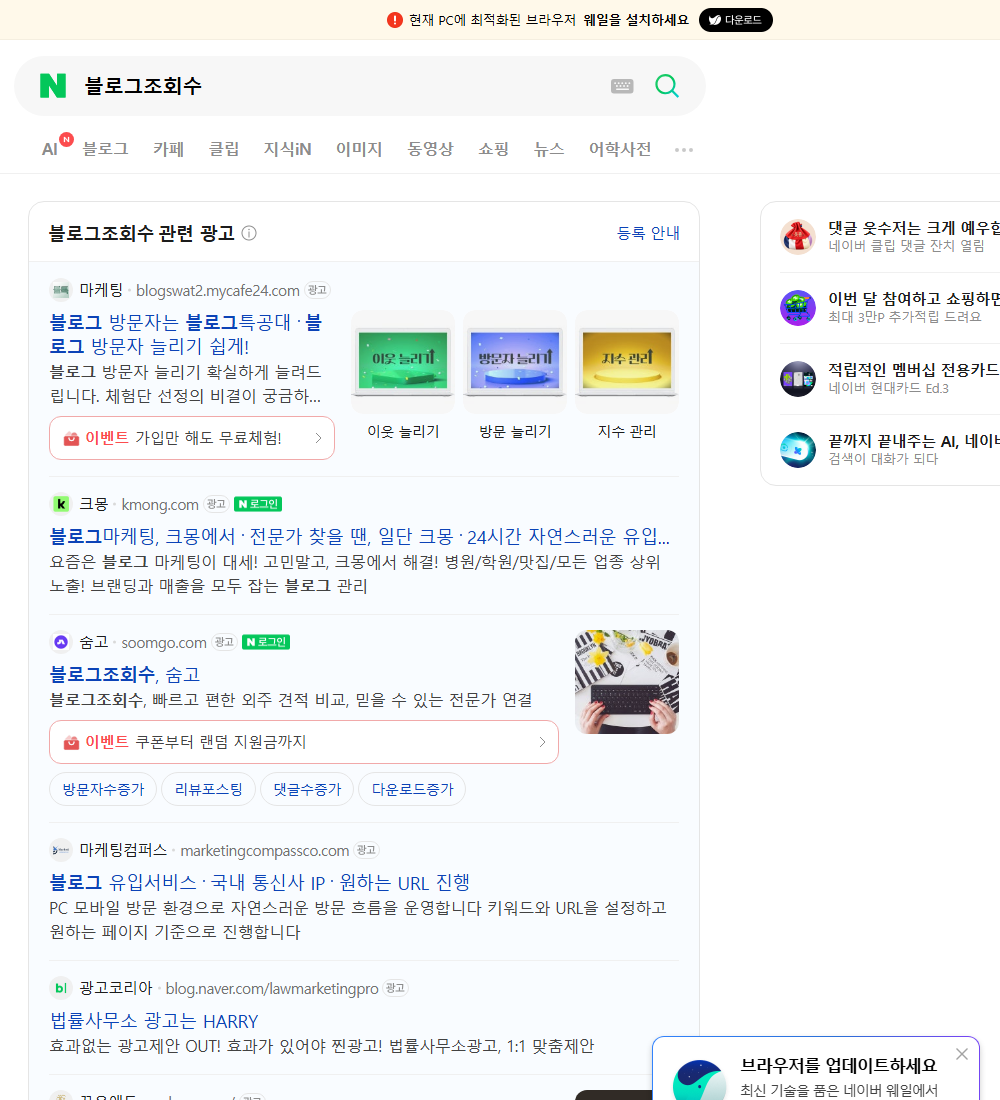The width and height of the screenshot is (1000, 1100).
Task: Open the on-screen keyboard icon in search bar
Action: tap(622, 86)
